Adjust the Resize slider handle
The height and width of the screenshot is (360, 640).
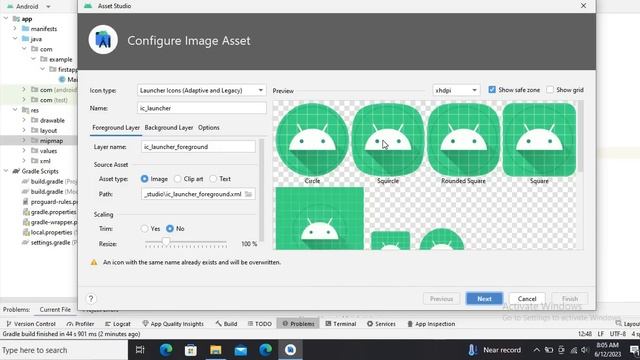(166, 242)
